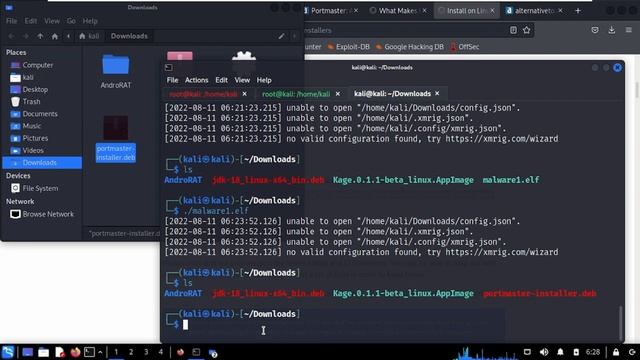The image size is (640, 360).
Task: Open Help menu in file manager
Action: tap(90, 21)
